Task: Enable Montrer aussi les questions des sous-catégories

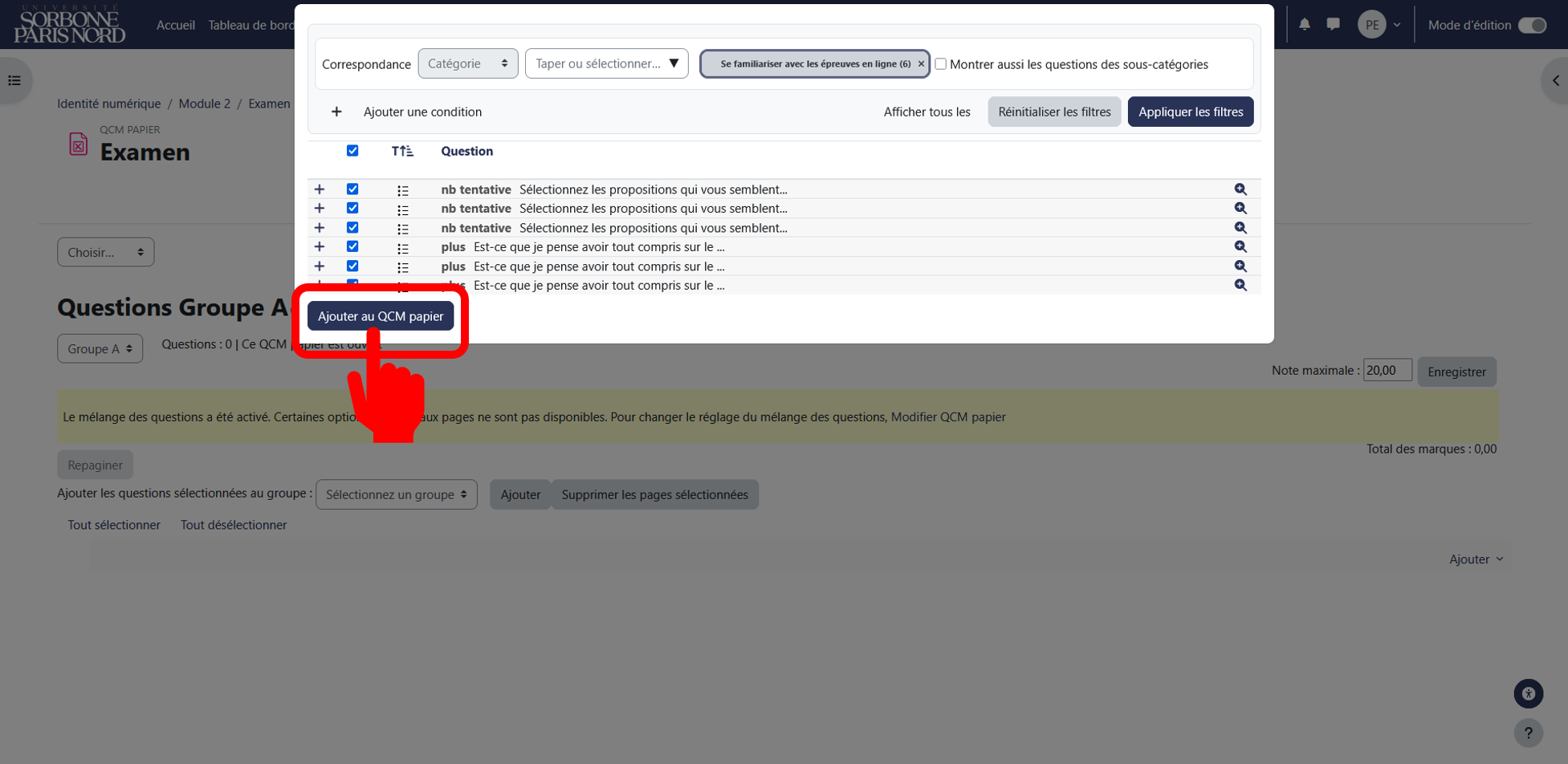Action: tap(941, 64)
